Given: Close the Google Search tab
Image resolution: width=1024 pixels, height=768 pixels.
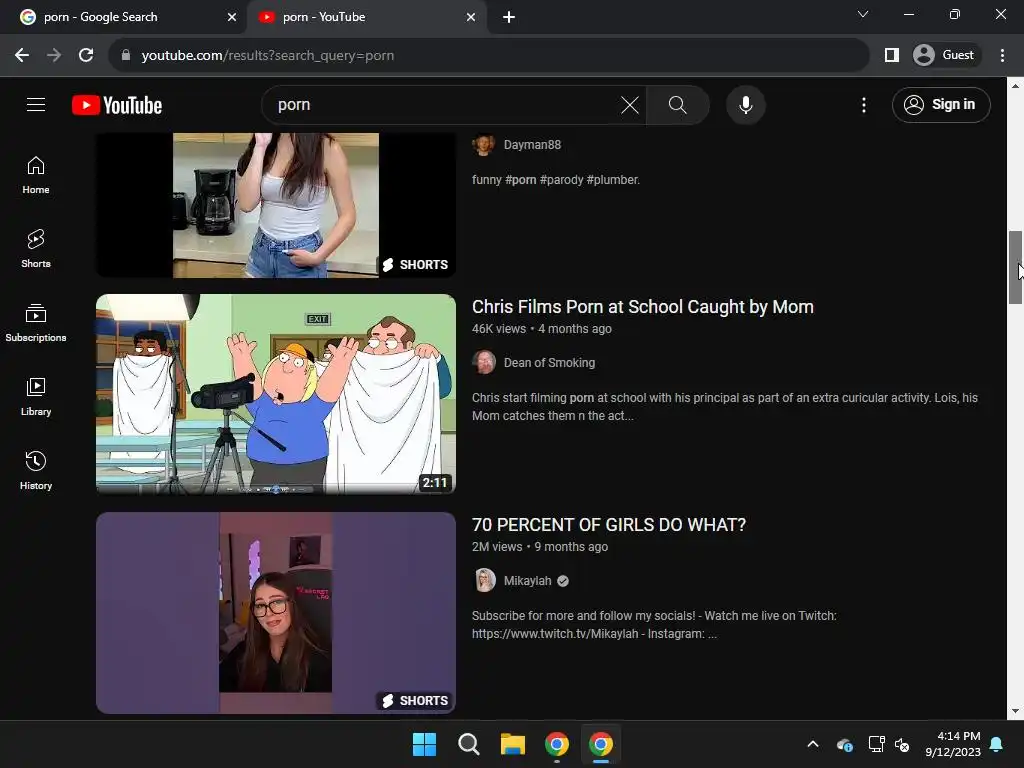Looking at the screenshot, I should (232, 17).
